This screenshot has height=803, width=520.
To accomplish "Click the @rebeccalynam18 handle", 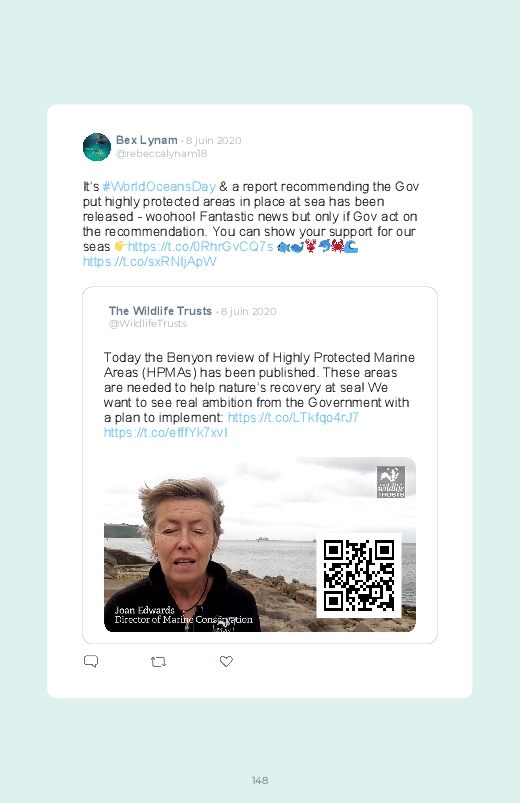I will [161, 154].
